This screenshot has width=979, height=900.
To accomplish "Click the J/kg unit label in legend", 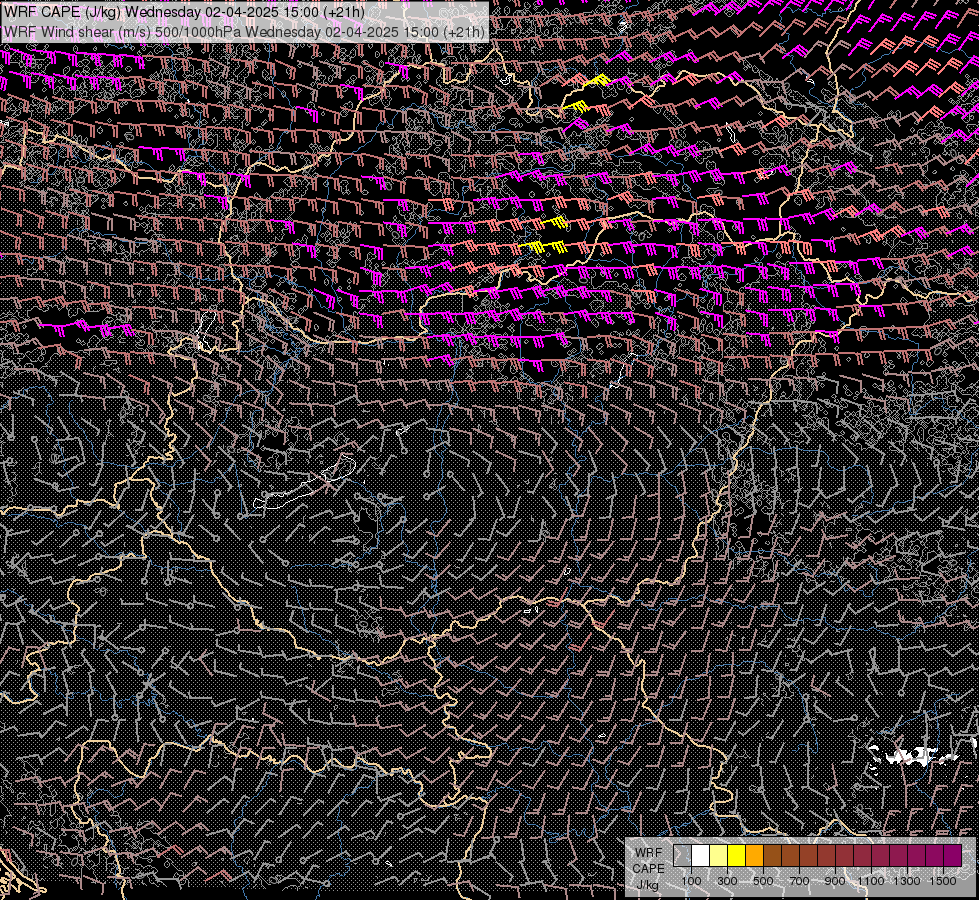I will click(648, 885).
